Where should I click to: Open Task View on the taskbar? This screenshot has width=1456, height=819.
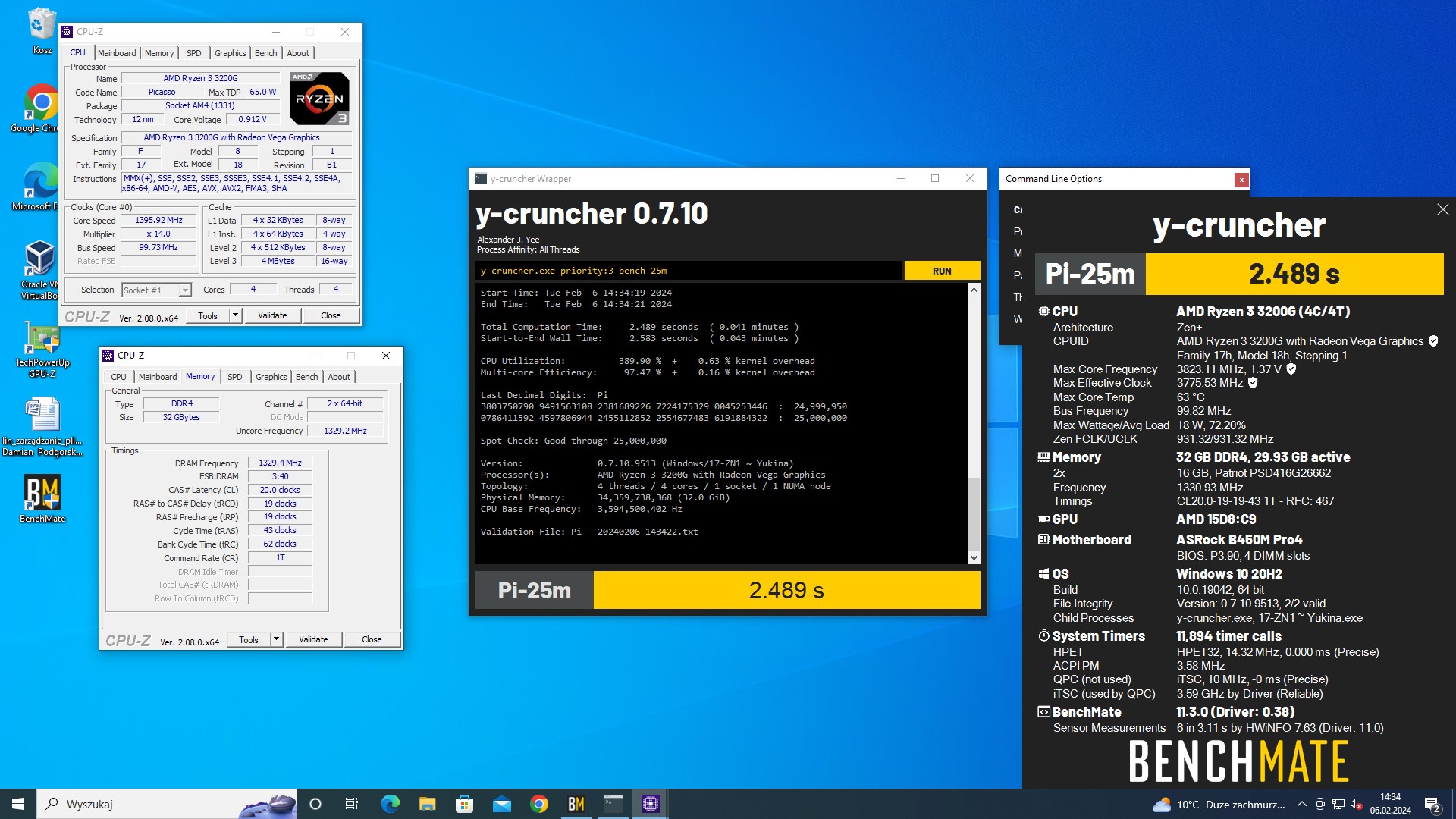[352, 804]
